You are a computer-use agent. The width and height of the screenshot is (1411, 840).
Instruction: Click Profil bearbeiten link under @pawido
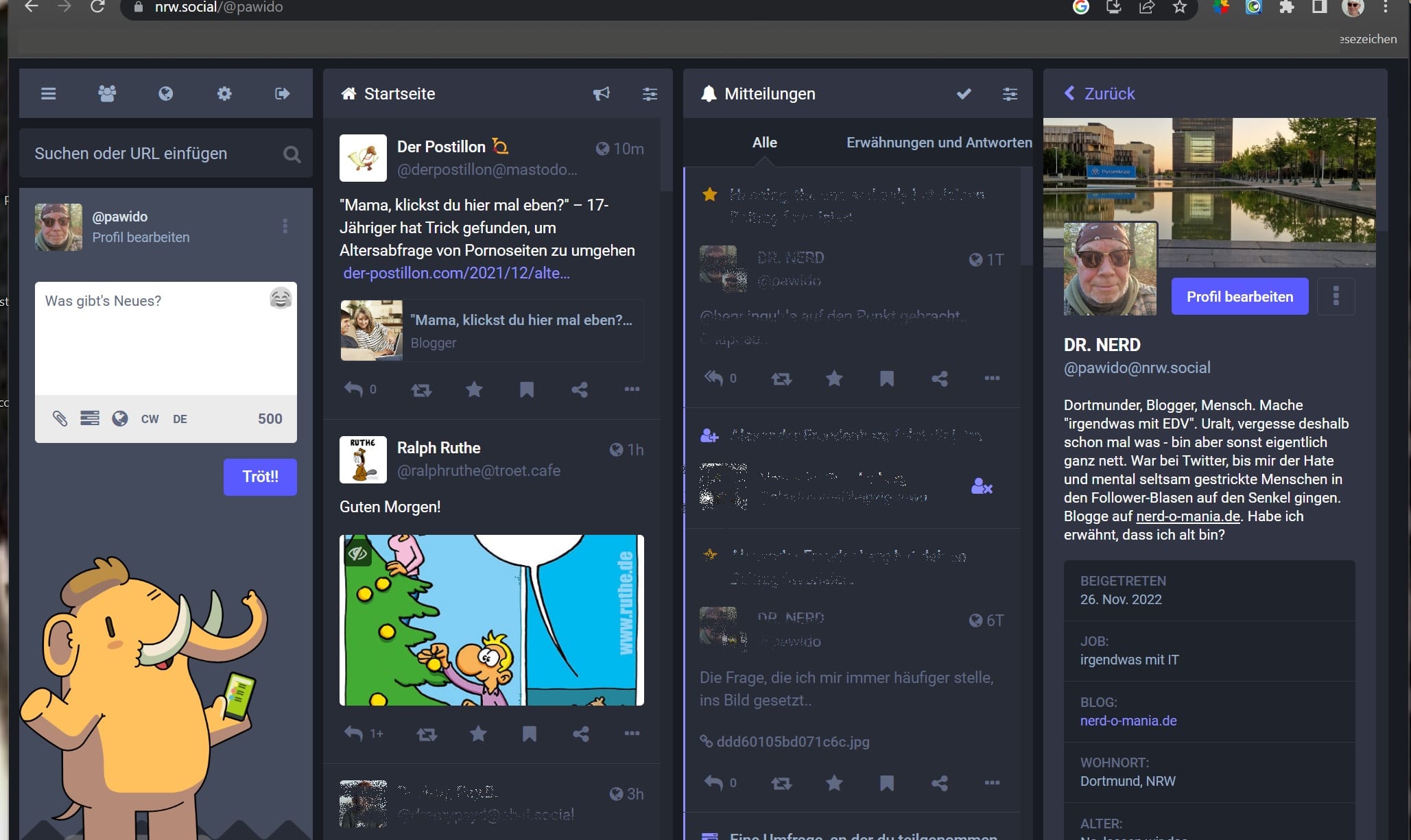(x=141, y=237)
